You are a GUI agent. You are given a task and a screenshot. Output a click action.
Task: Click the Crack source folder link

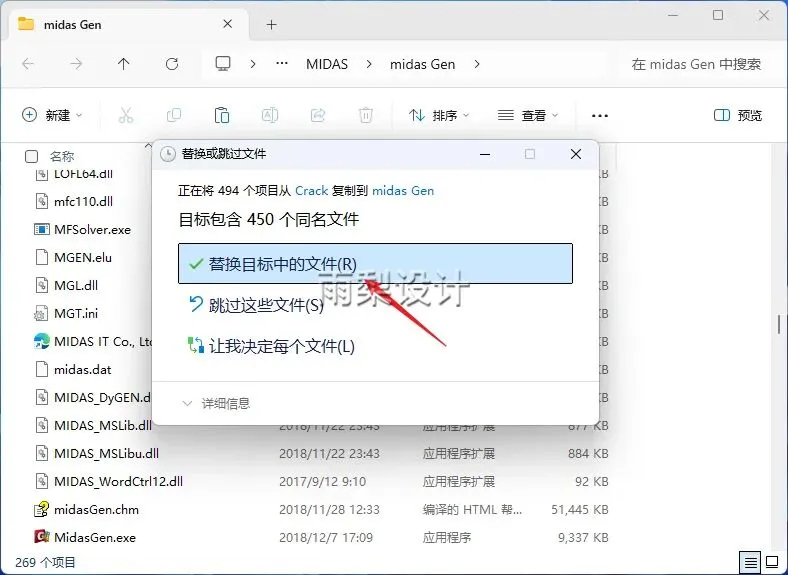(x=312, y=190)
